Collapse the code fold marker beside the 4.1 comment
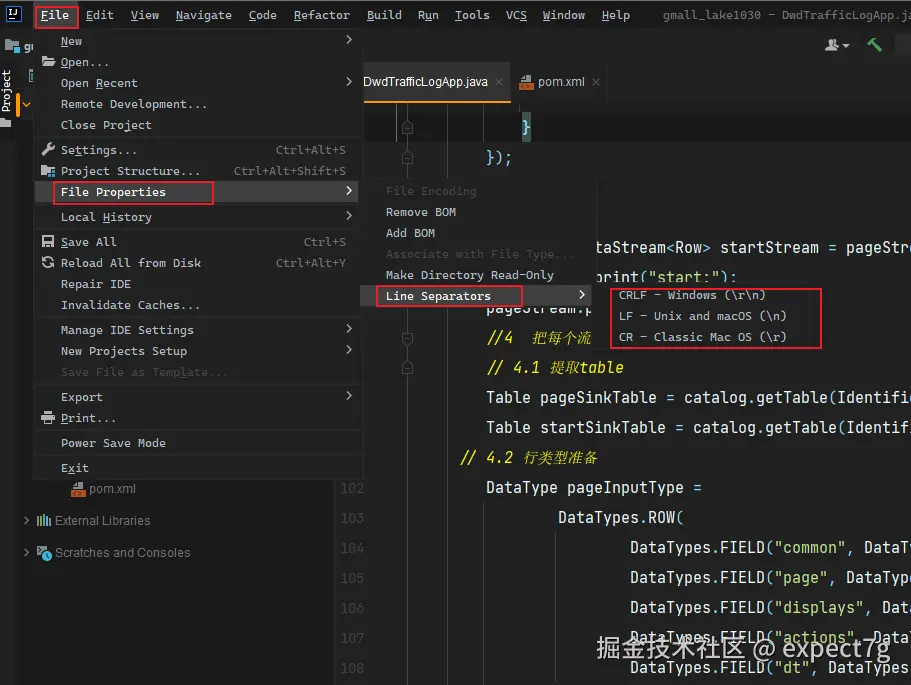 pyautogui.click(x=407, y=368)
